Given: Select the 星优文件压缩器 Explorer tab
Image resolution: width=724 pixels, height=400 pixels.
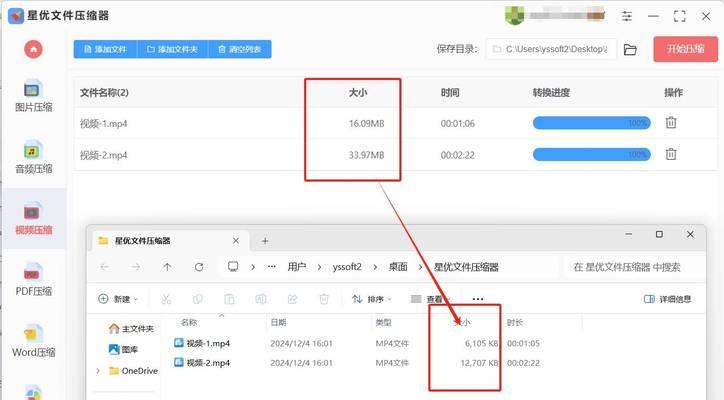Looking at the screenshot, I should (169, 241).
